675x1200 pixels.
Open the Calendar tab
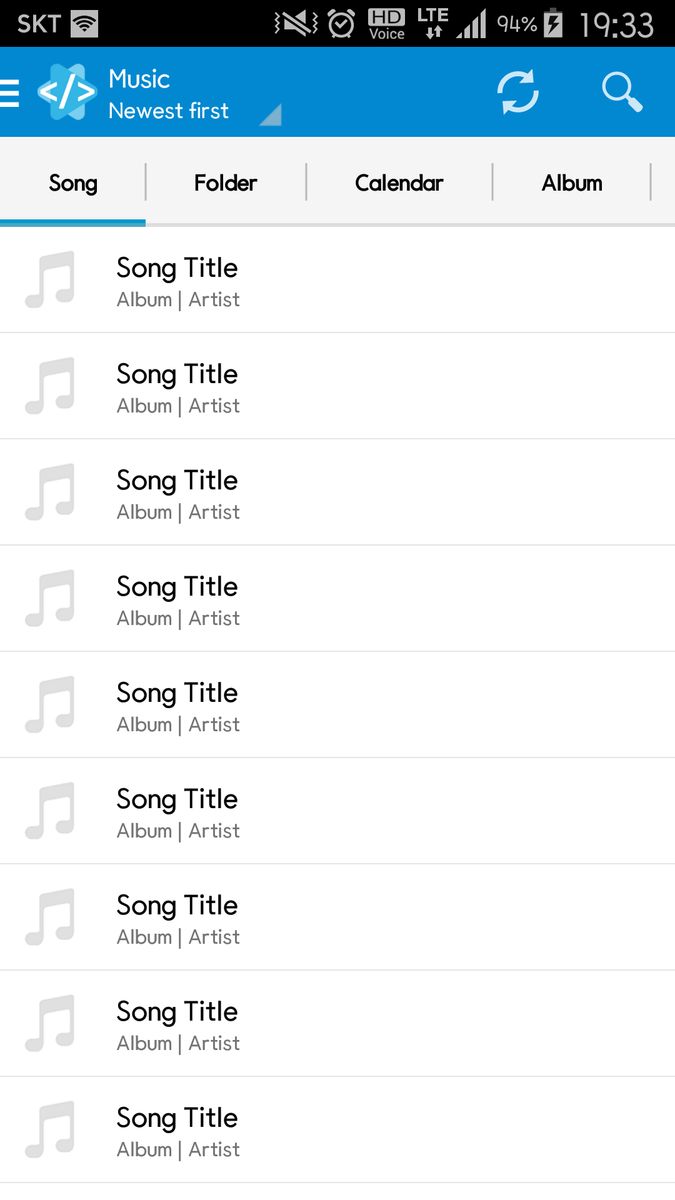399,182
